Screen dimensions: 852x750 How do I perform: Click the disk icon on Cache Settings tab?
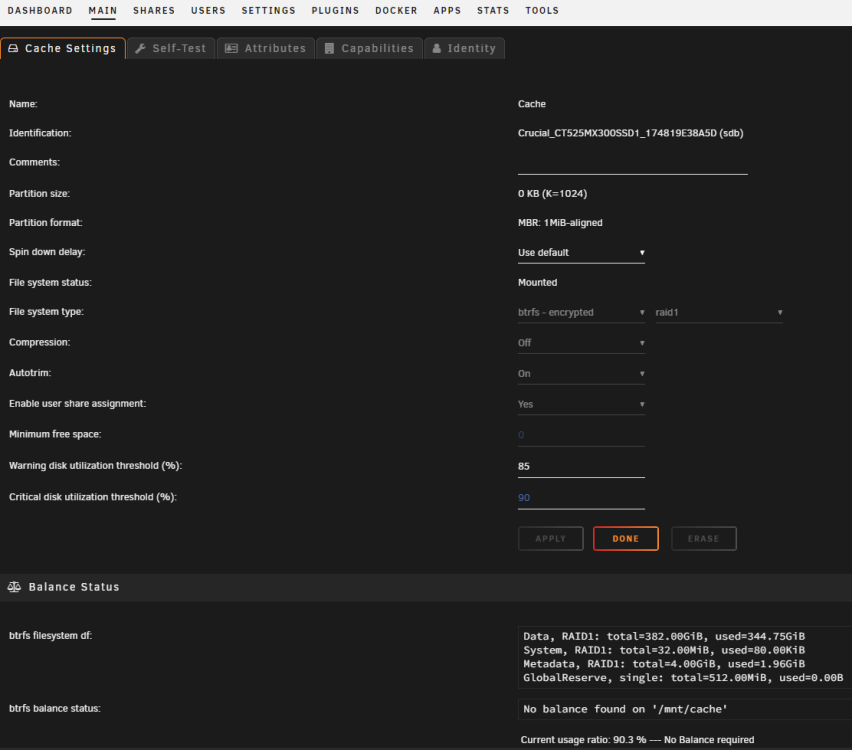(14, 48)
